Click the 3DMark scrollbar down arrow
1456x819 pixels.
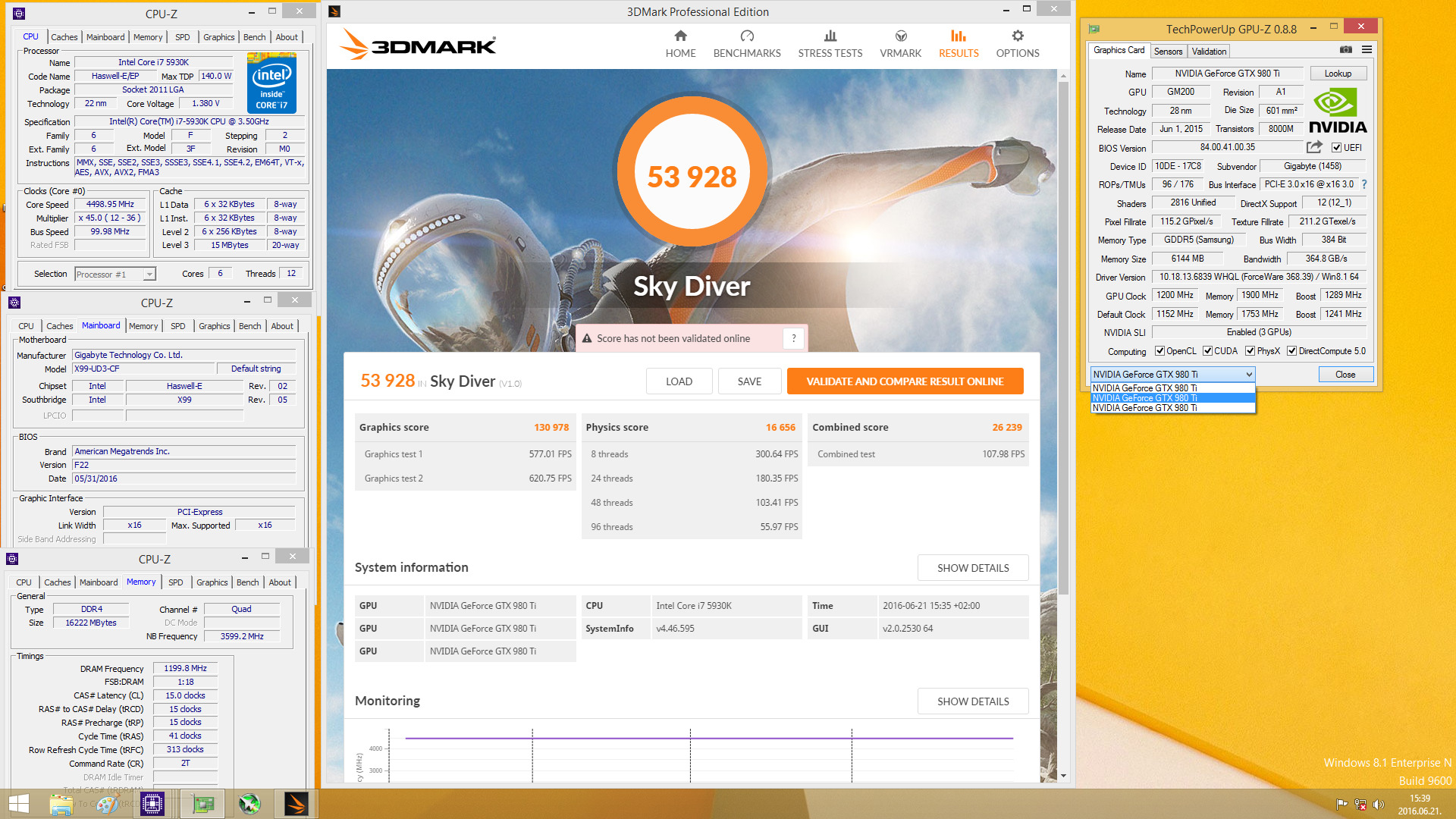1063,776
